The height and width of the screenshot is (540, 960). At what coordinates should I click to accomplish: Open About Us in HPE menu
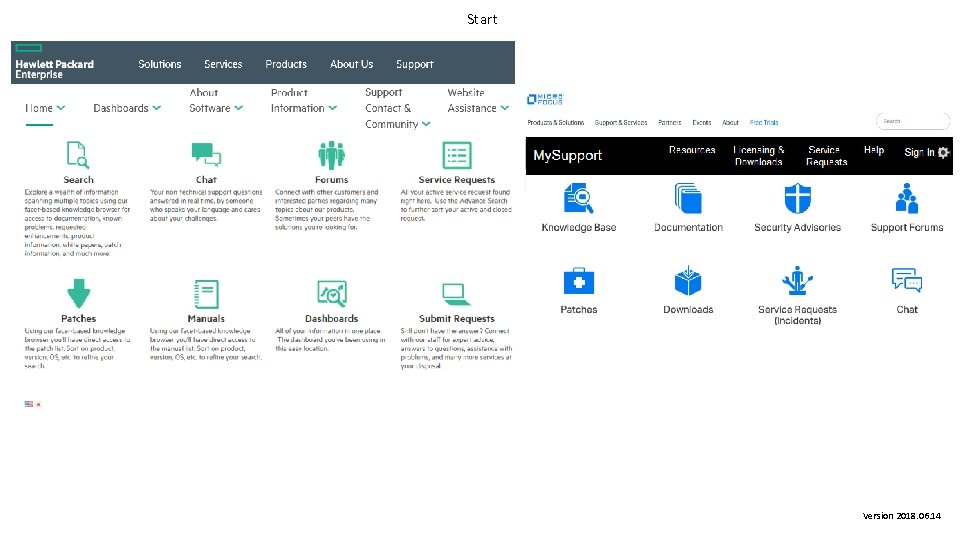pos(351,64)
